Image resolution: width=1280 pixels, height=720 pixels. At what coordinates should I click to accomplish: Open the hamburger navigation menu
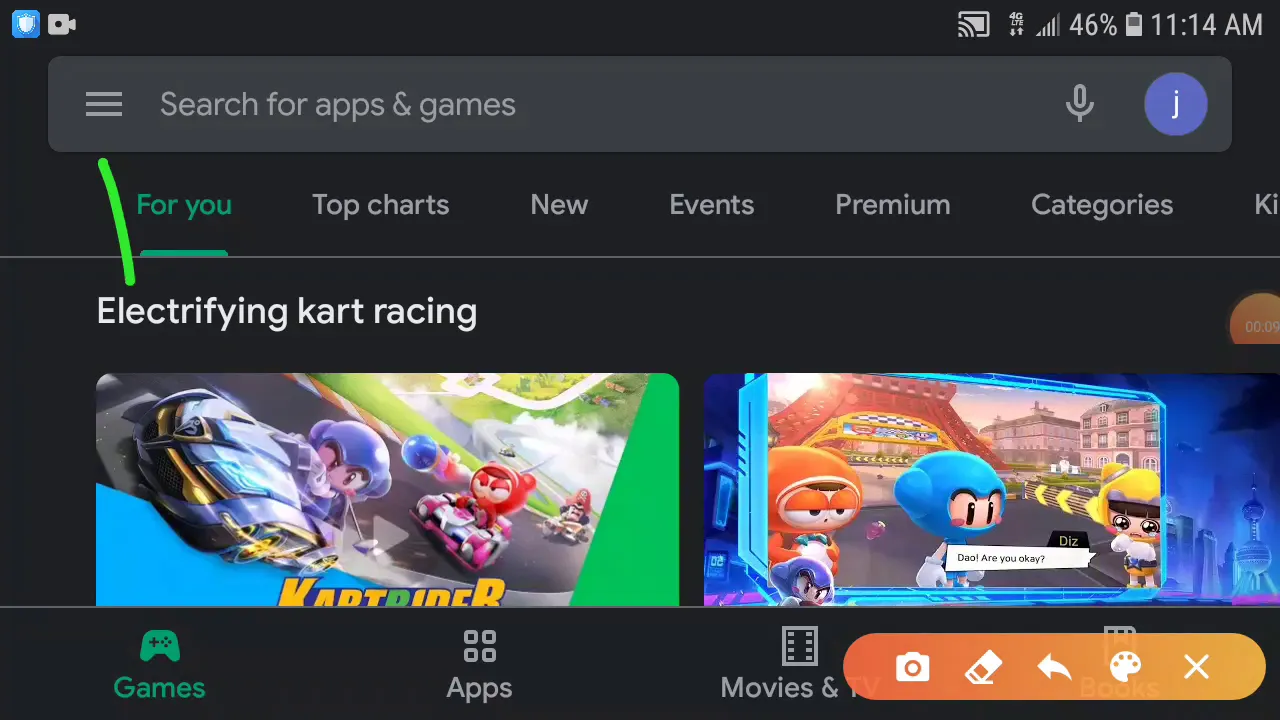click(104, 104)
